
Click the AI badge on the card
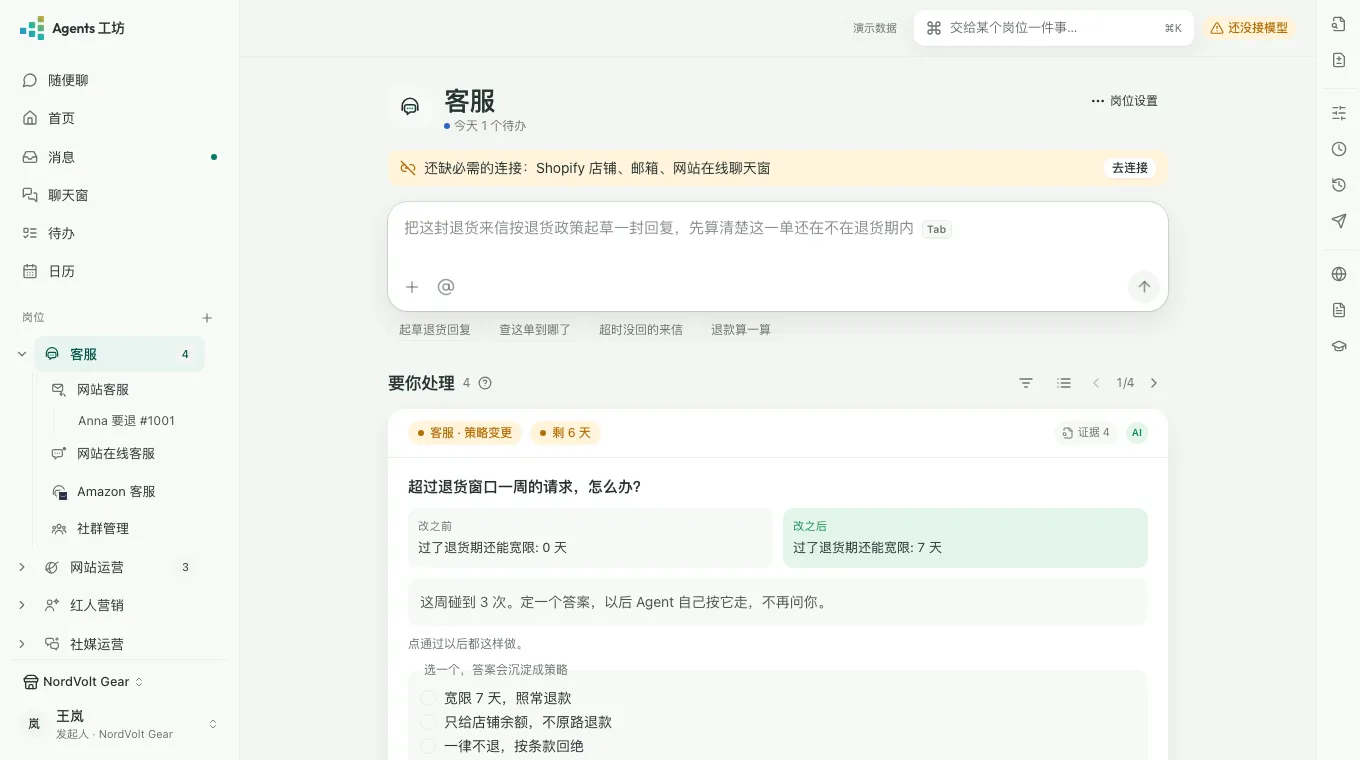click(1136, 433)
